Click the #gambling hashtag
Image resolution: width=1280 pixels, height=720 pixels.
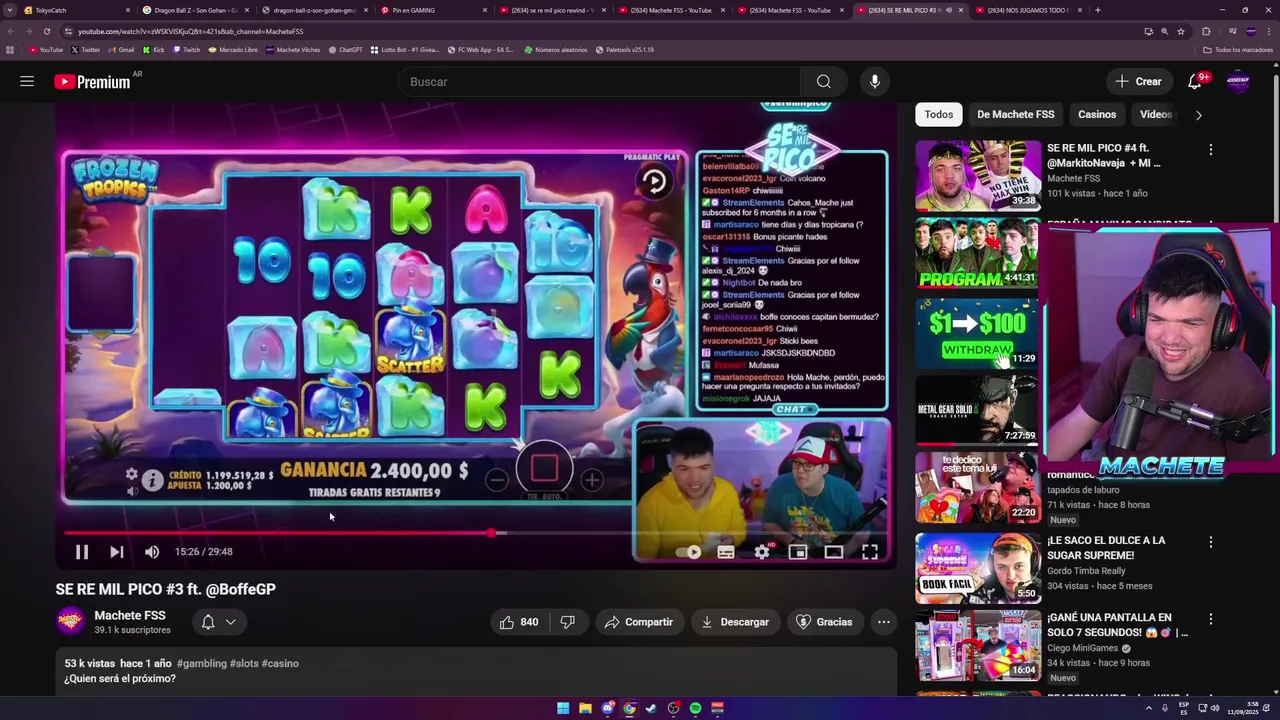(201, 664)
